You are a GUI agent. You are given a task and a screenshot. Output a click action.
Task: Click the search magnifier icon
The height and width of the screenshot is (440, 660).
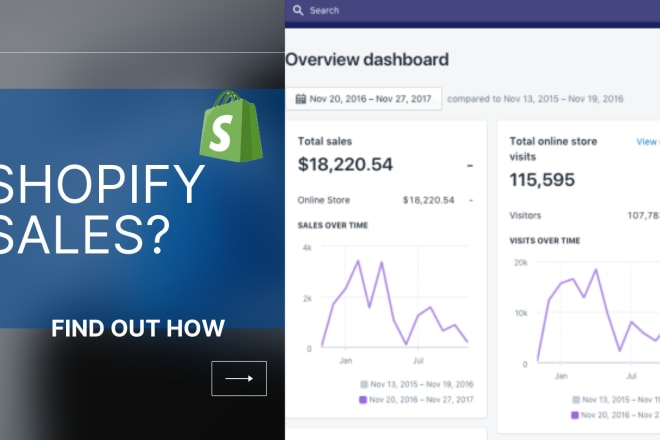[x=298, y=11]
